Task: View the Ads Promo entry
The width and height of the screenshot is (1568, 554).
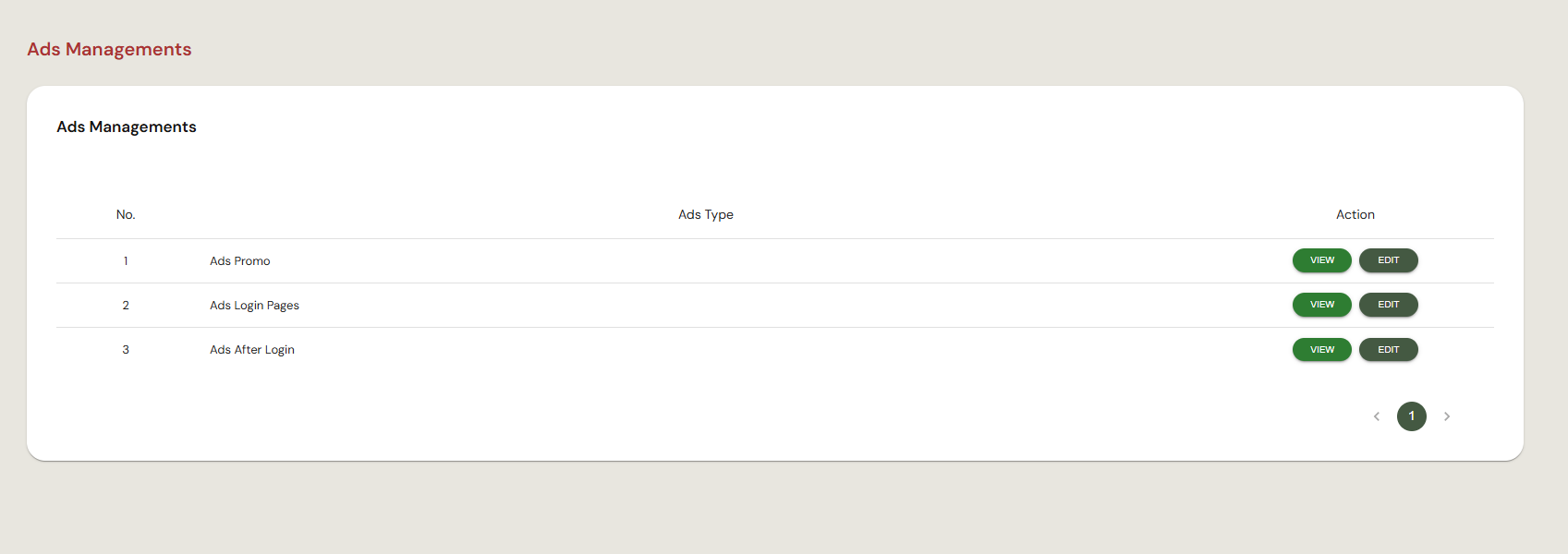Action: [x=1322, y=260]
